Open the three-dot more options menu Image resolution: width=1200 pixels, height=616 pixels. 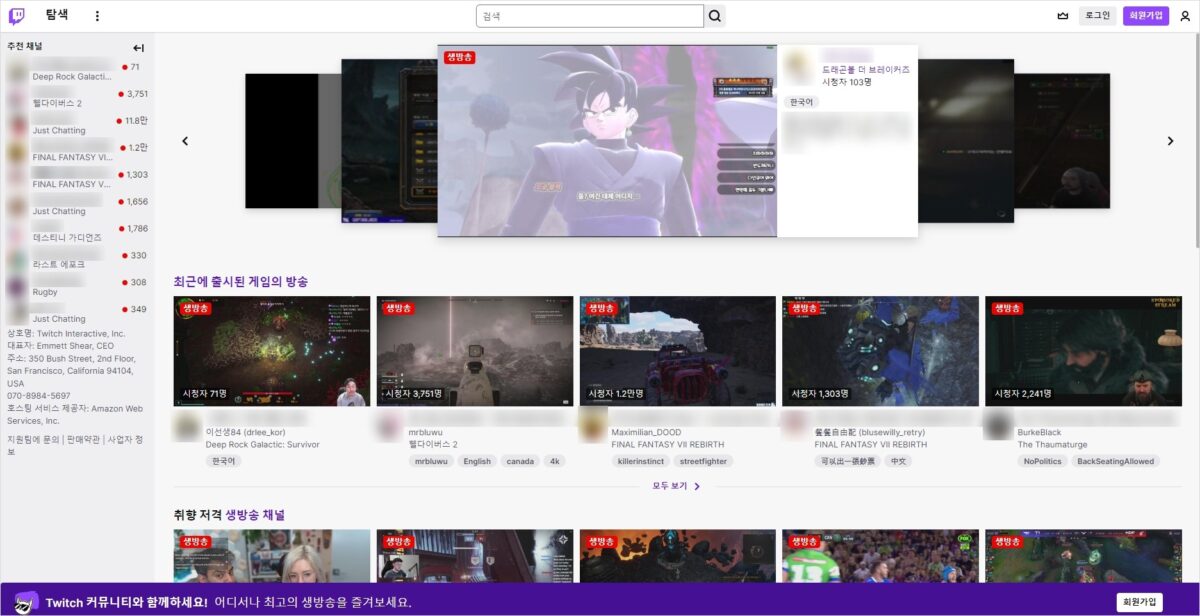coord(97,16)
